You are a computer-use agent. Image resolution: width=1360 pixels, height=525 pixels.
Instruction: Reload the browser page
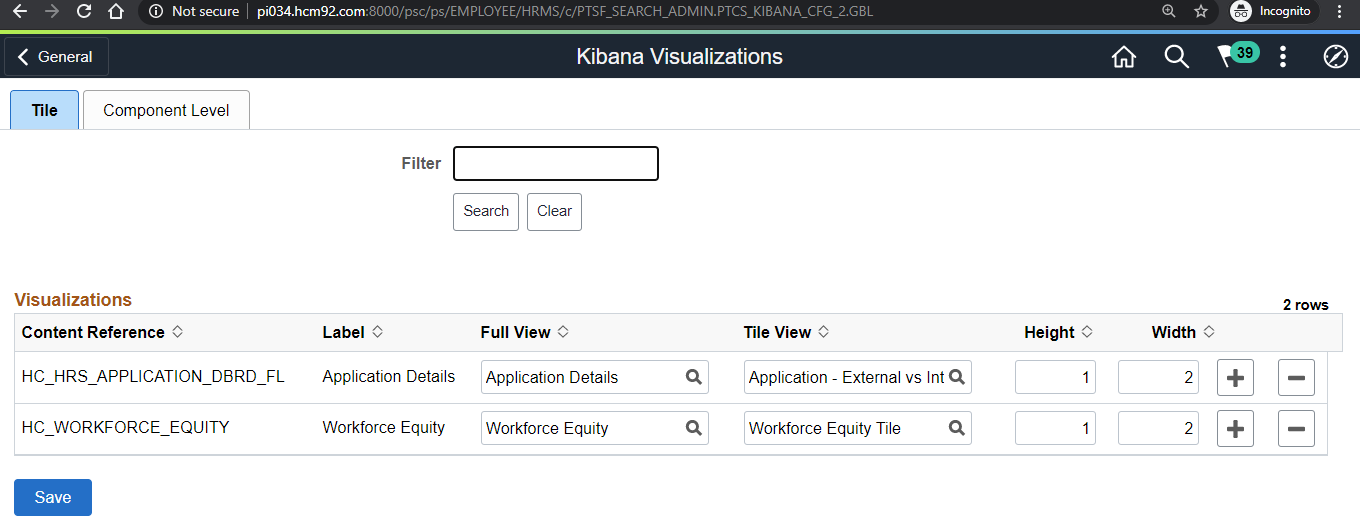(84, 11)
